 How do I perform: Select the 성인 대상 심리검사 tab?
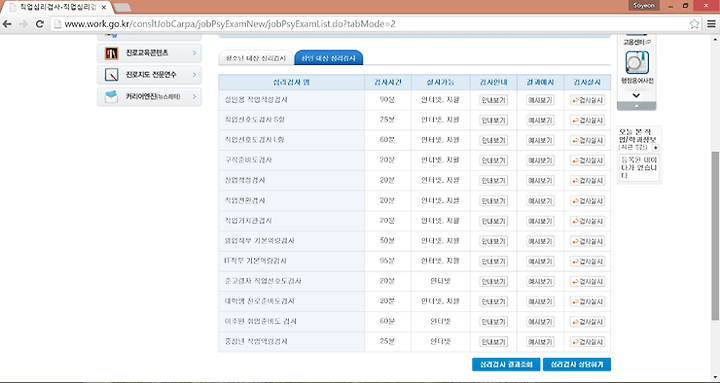click(x=328, y=58)
